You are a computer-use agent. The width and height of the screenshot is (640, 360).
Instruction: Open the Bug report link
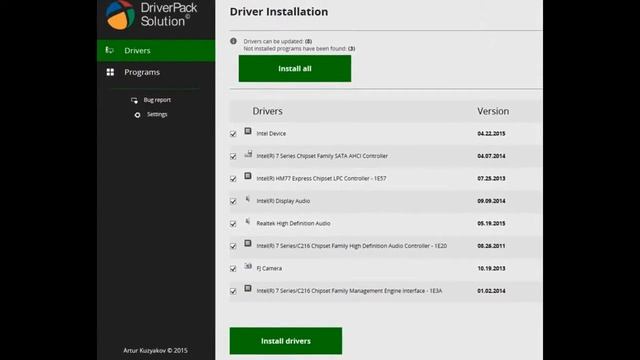point(157,100)
